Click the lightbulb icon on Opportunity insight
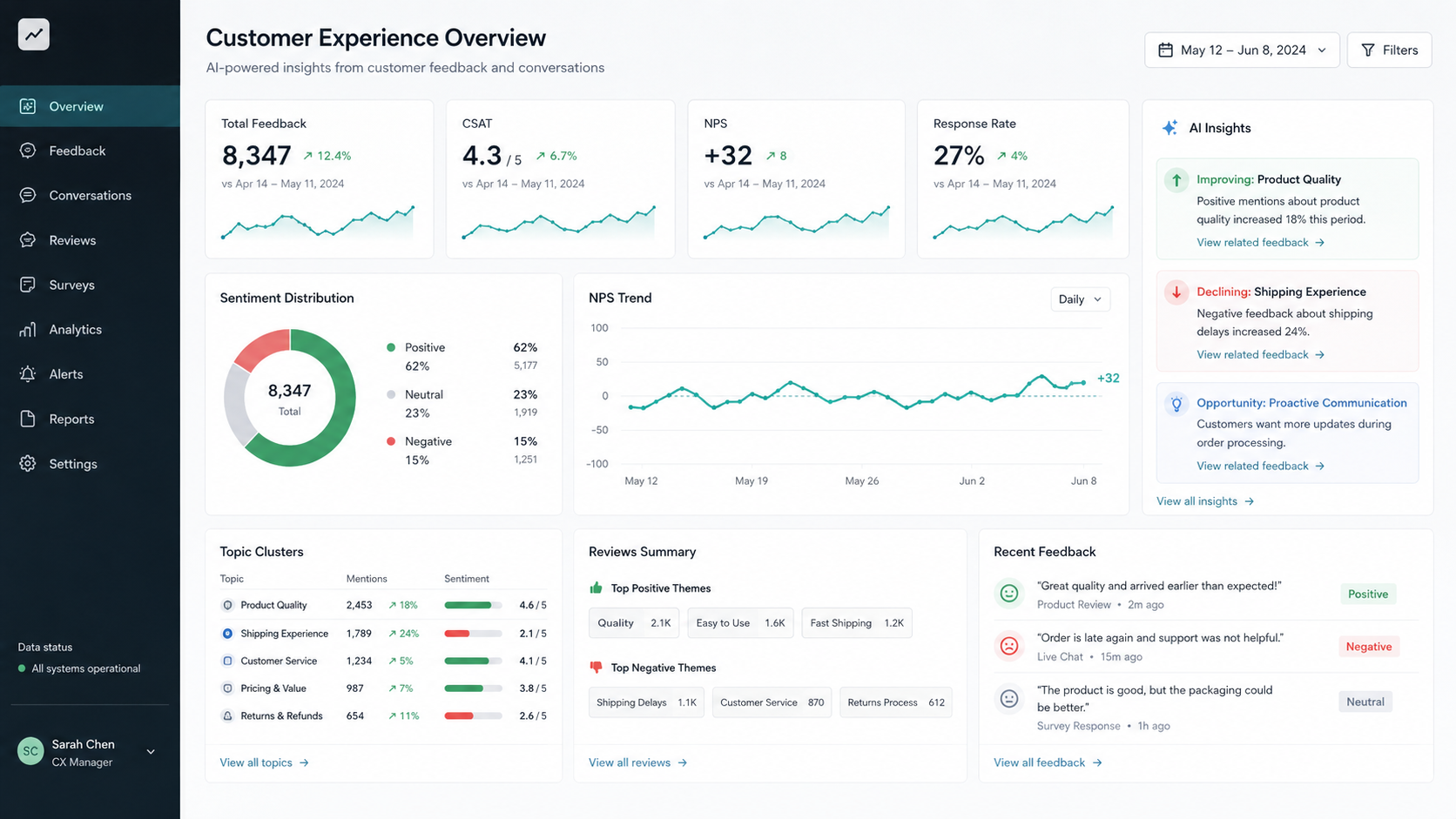1456x819 pixels. point(1176,404)
